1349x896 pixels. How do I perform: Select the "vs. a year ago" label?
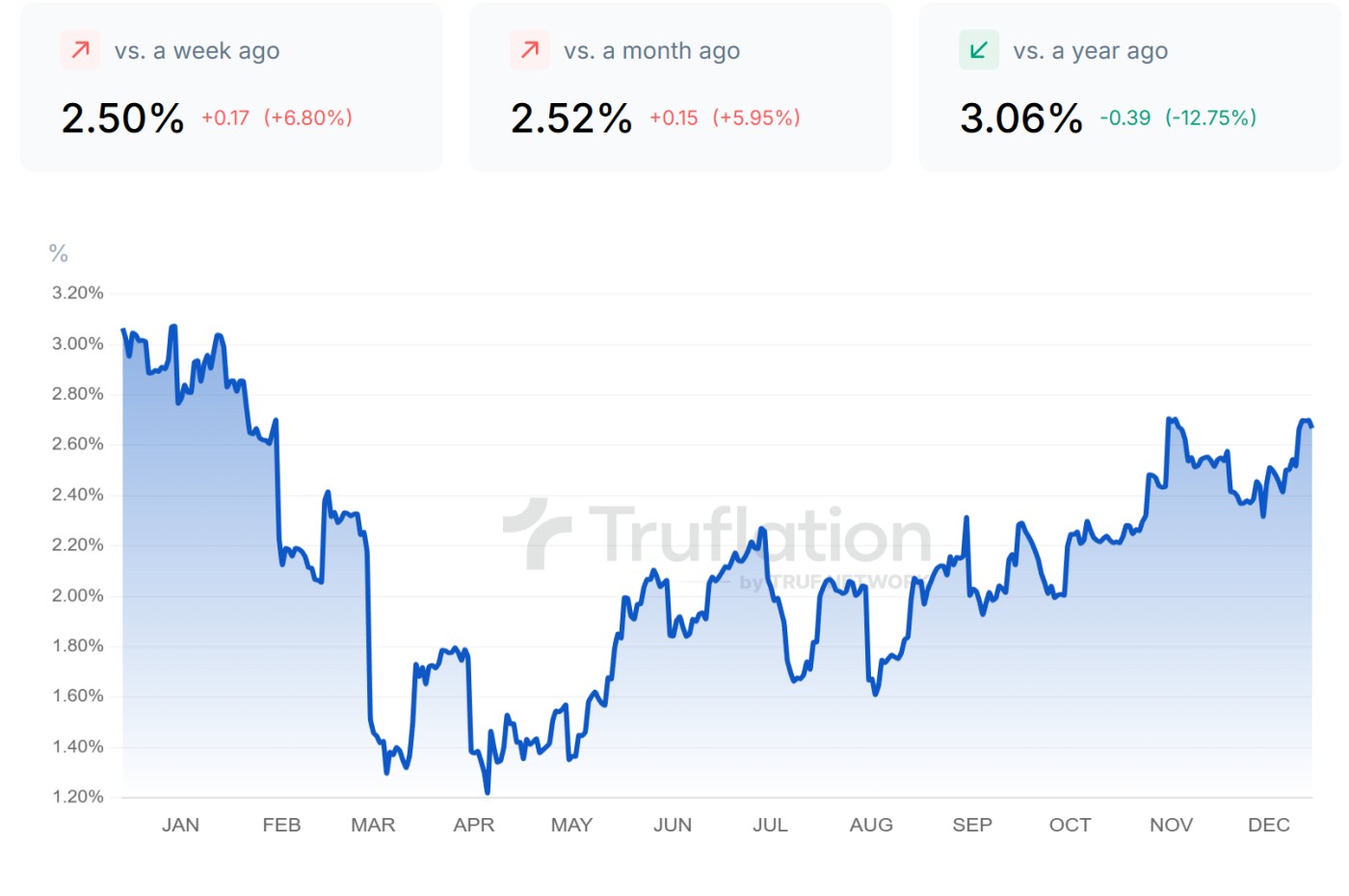[1090, 51]
